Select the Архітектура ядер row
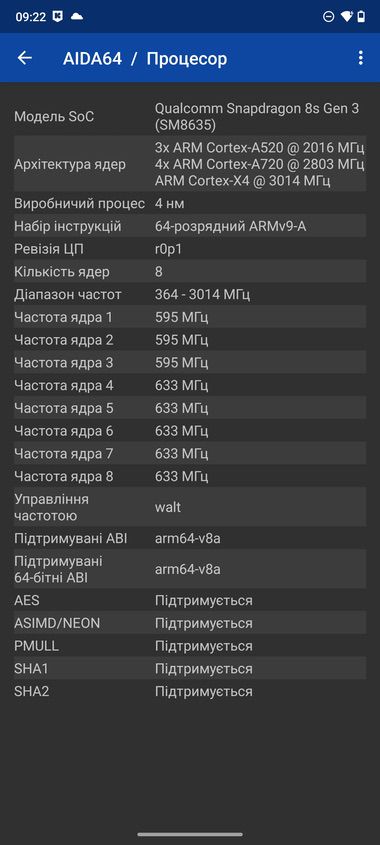The height and width of the screenshot is (845, 380). pos(190,164)
